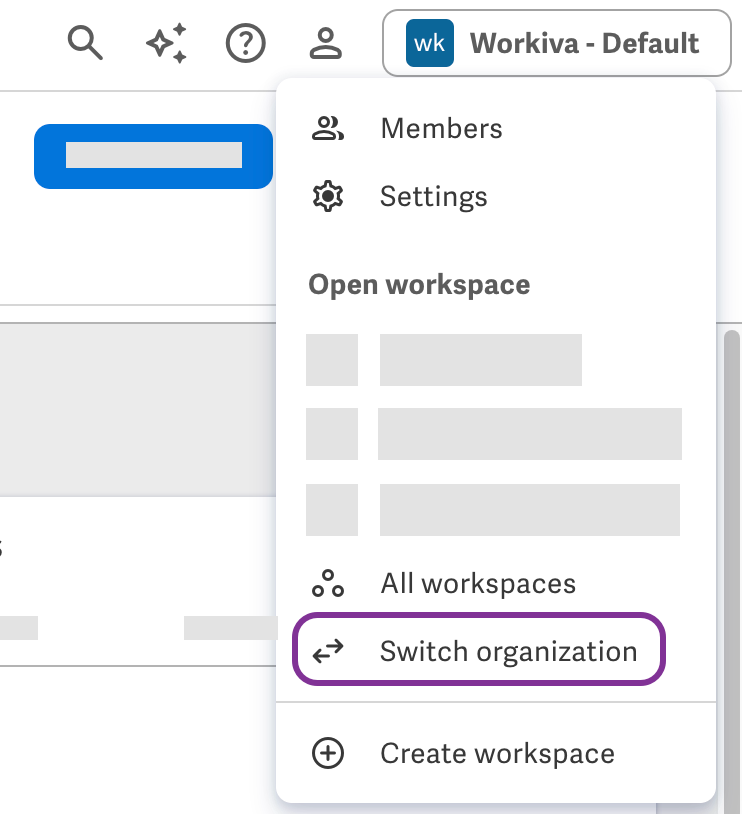Open the first workspace placeholder entry
Viewport: 742px width, 814px height.
tap(444, 360)
